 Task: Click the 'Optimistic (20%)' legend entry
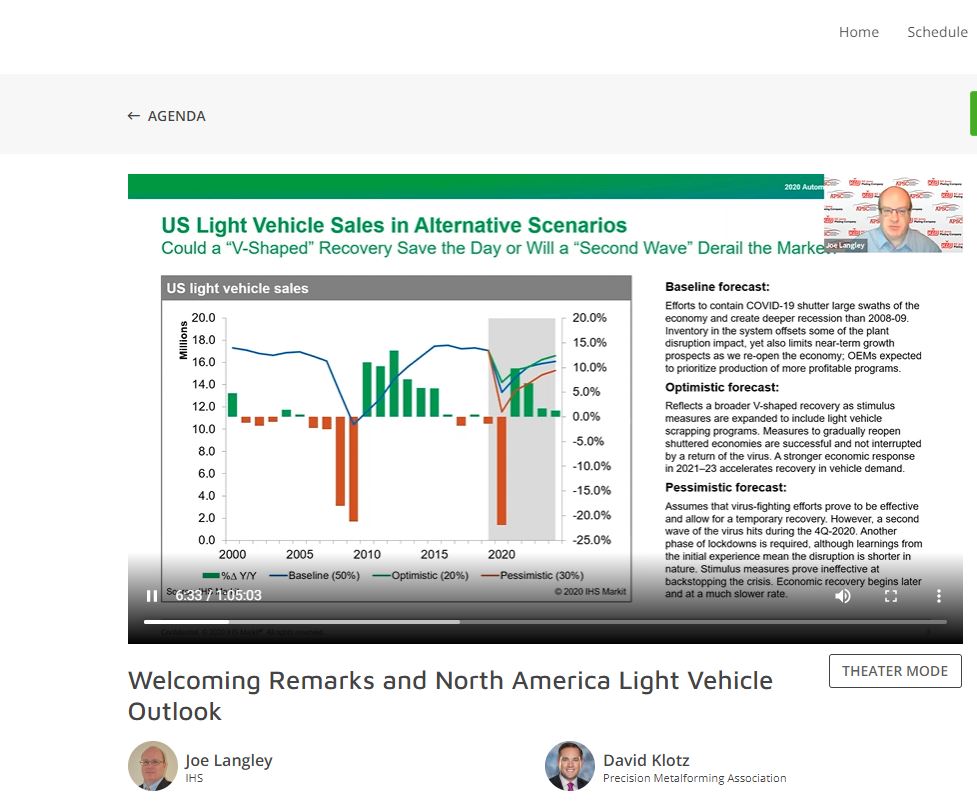click(x=421, y=575)
